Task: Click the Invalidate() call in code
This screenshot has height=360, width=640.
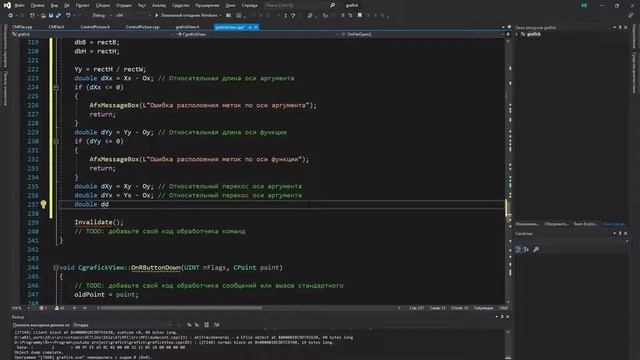Action: pos(98,222)
